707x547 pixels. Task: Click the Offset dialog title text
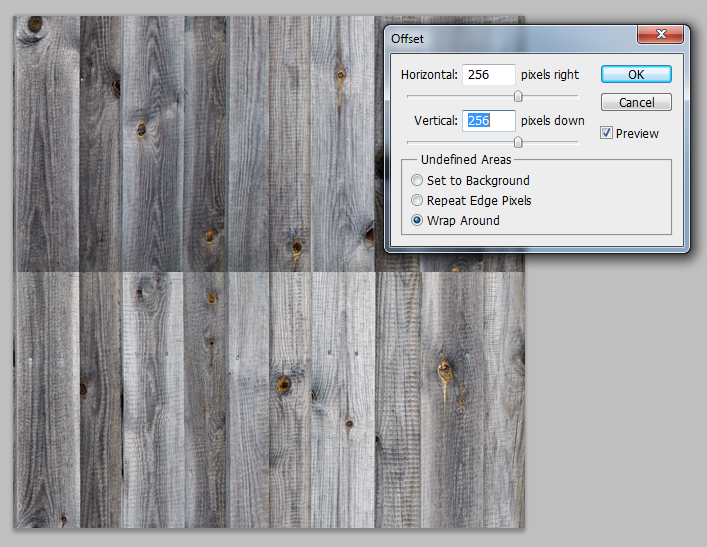coord(407,39)
